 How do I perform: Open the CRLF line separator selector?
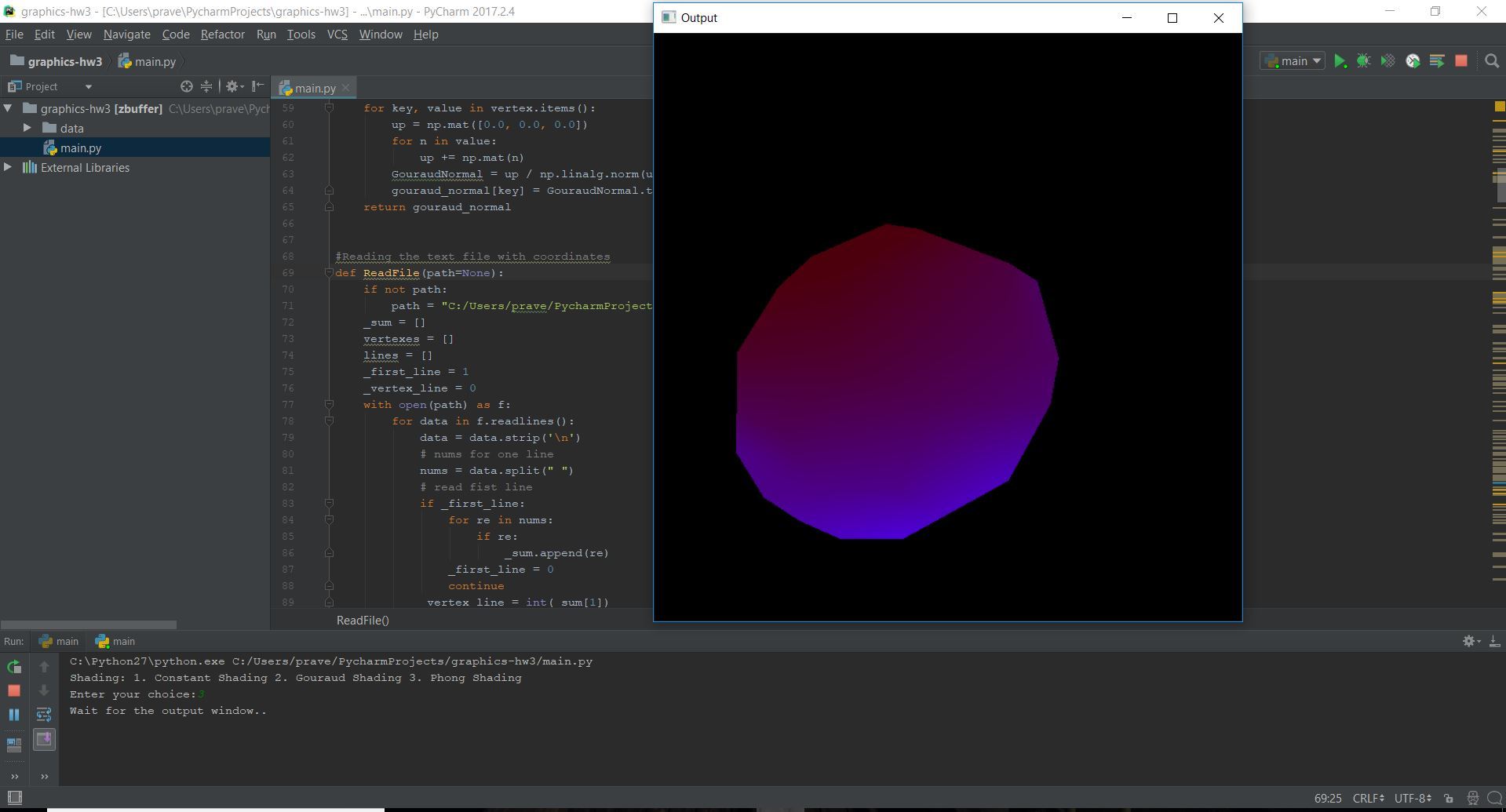[1368, 798]
